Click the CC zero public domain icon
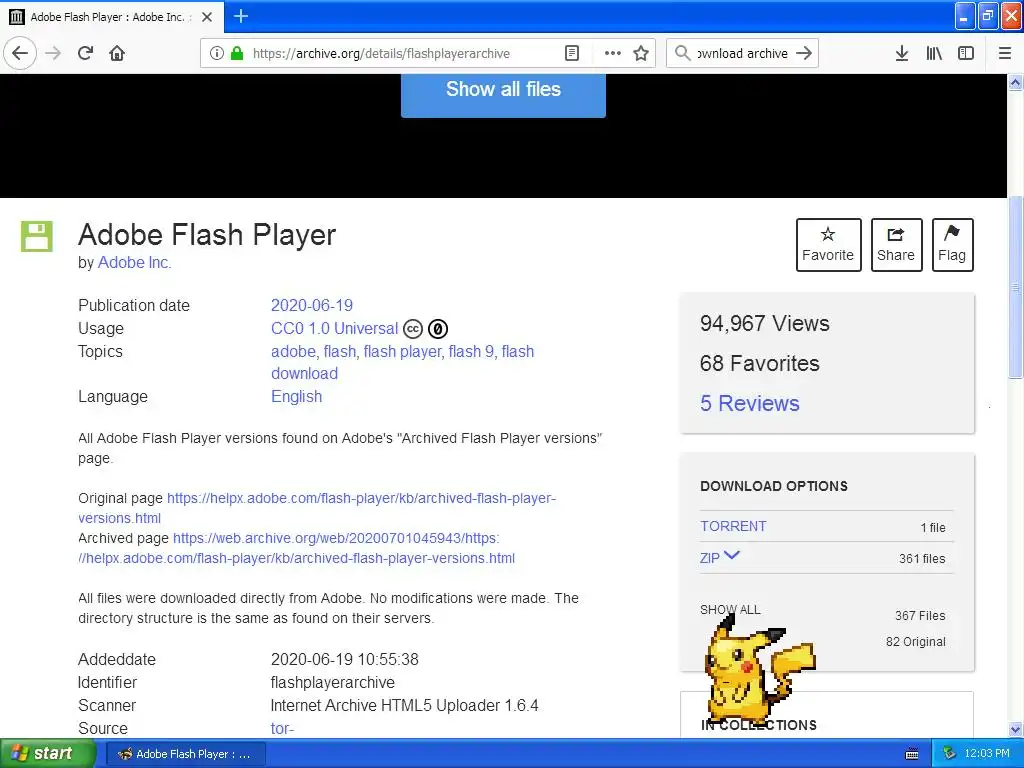The image size is (1024, 768). pos(438,328)
